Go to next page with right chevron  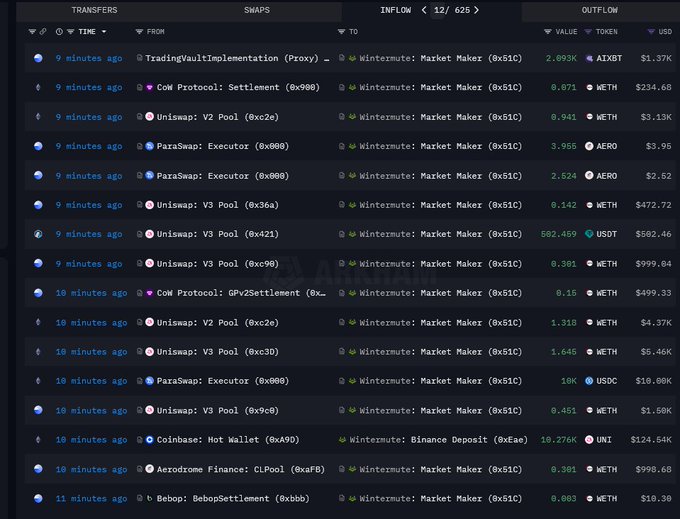tap(476, 10)
